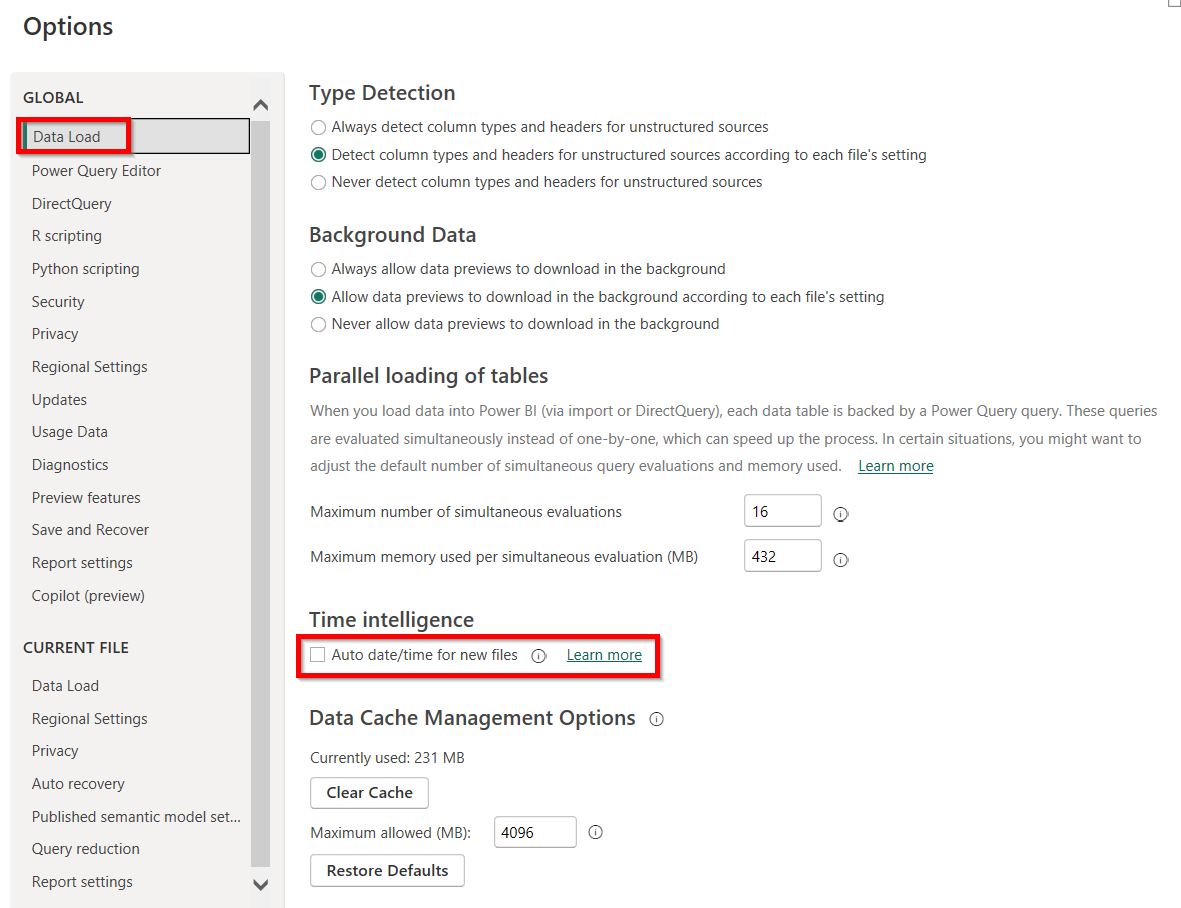1181x908 pixels.
Task: Click info icon beside maximum memory field
Action: click(841, 559)
